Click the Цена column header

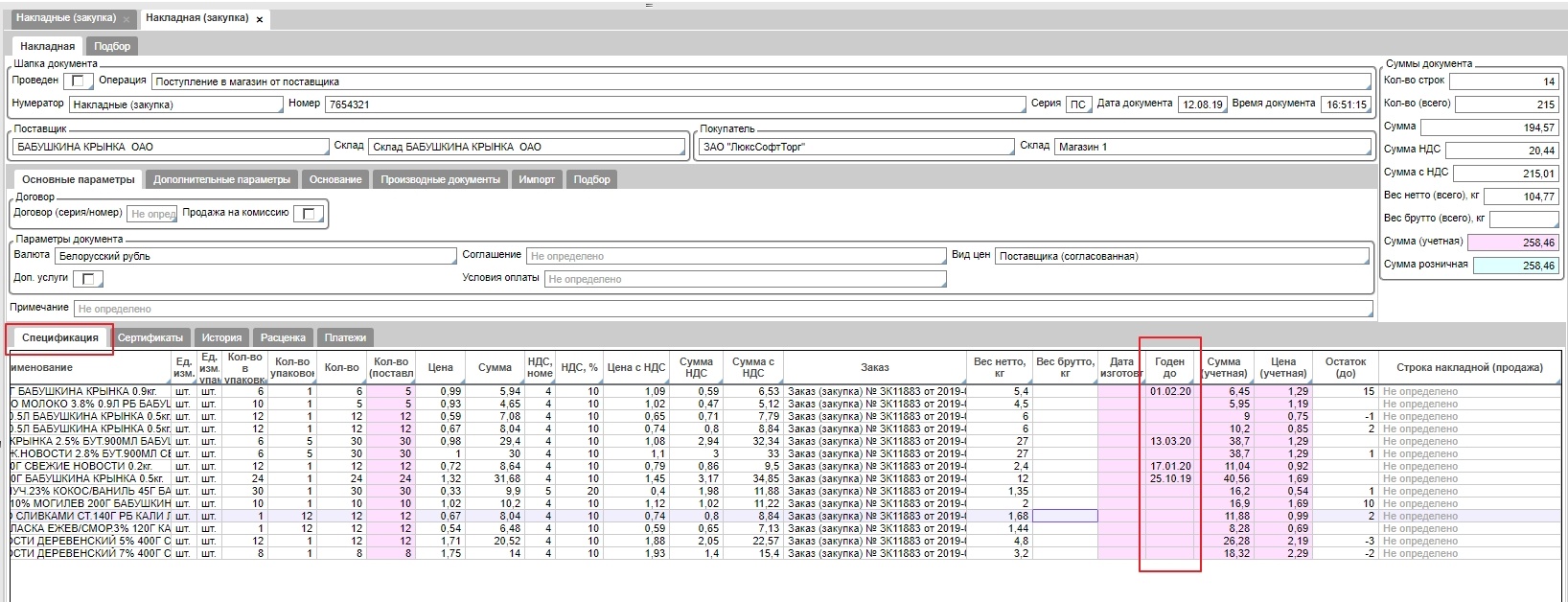pyautogui.click(x=440, y=367)
